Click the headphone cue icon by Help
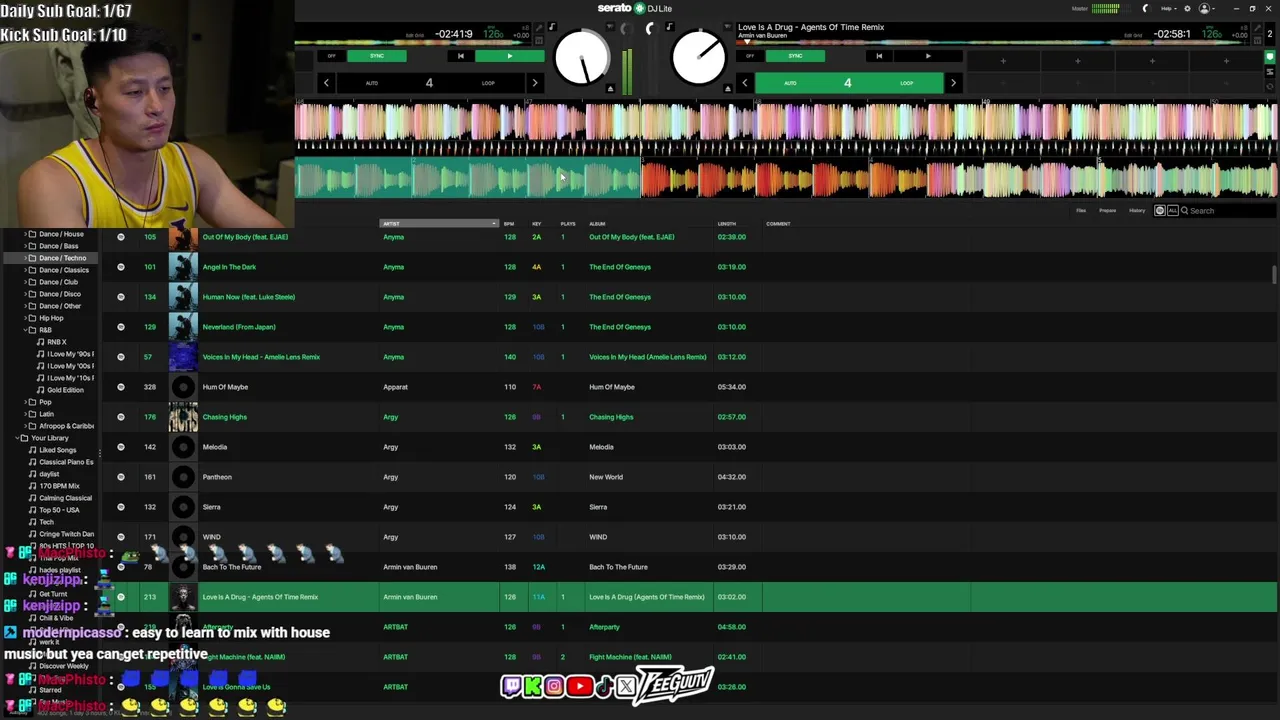This screenshot has width=1280, height=720. 1146,8
